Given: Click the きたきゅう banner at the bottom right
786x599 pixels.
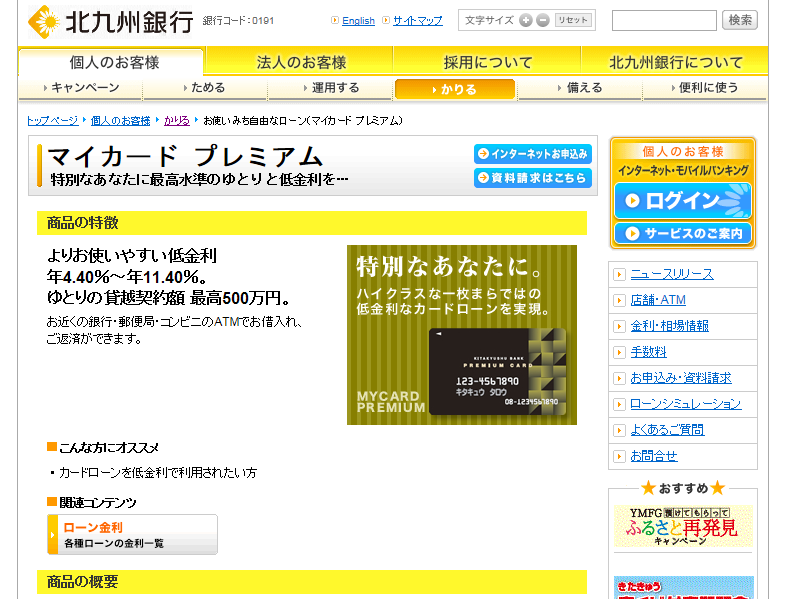Looking at the screenshot, I should click(683, 587).
